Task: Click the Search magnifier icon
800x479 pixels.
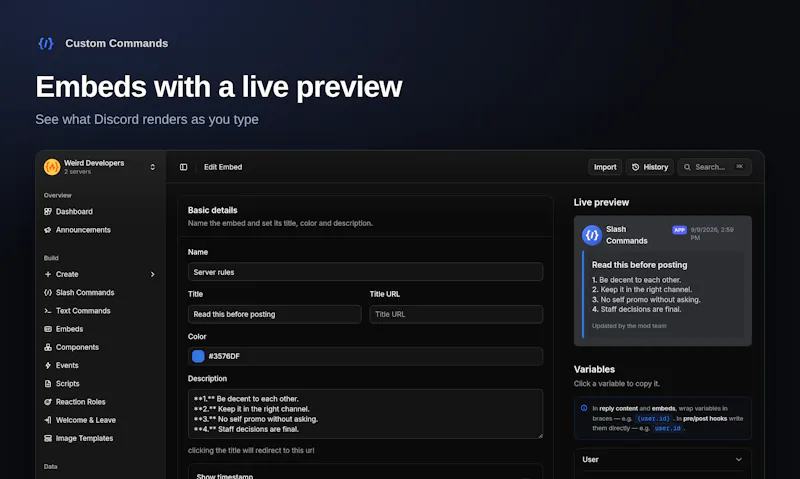Action: coord(687,167)
